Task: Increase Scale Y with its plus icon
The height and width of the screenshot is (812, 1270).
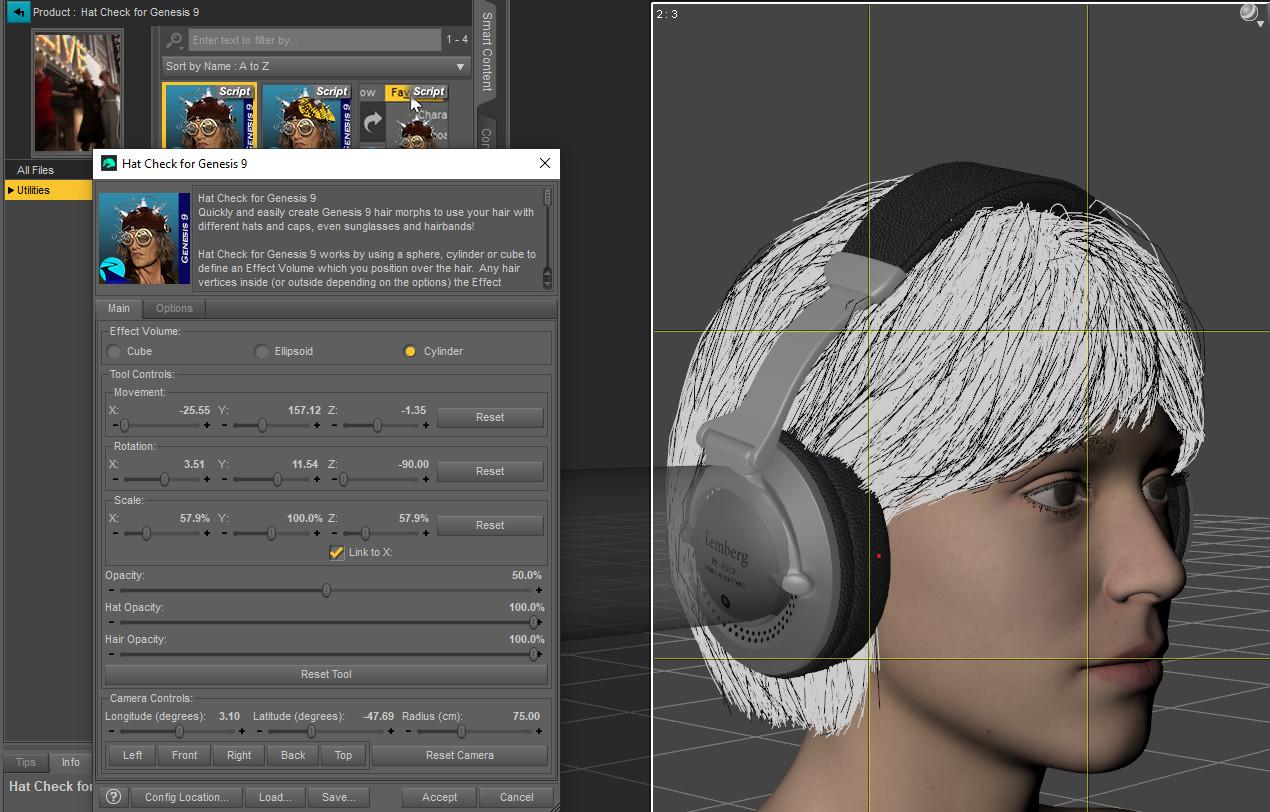Action: 317,533
